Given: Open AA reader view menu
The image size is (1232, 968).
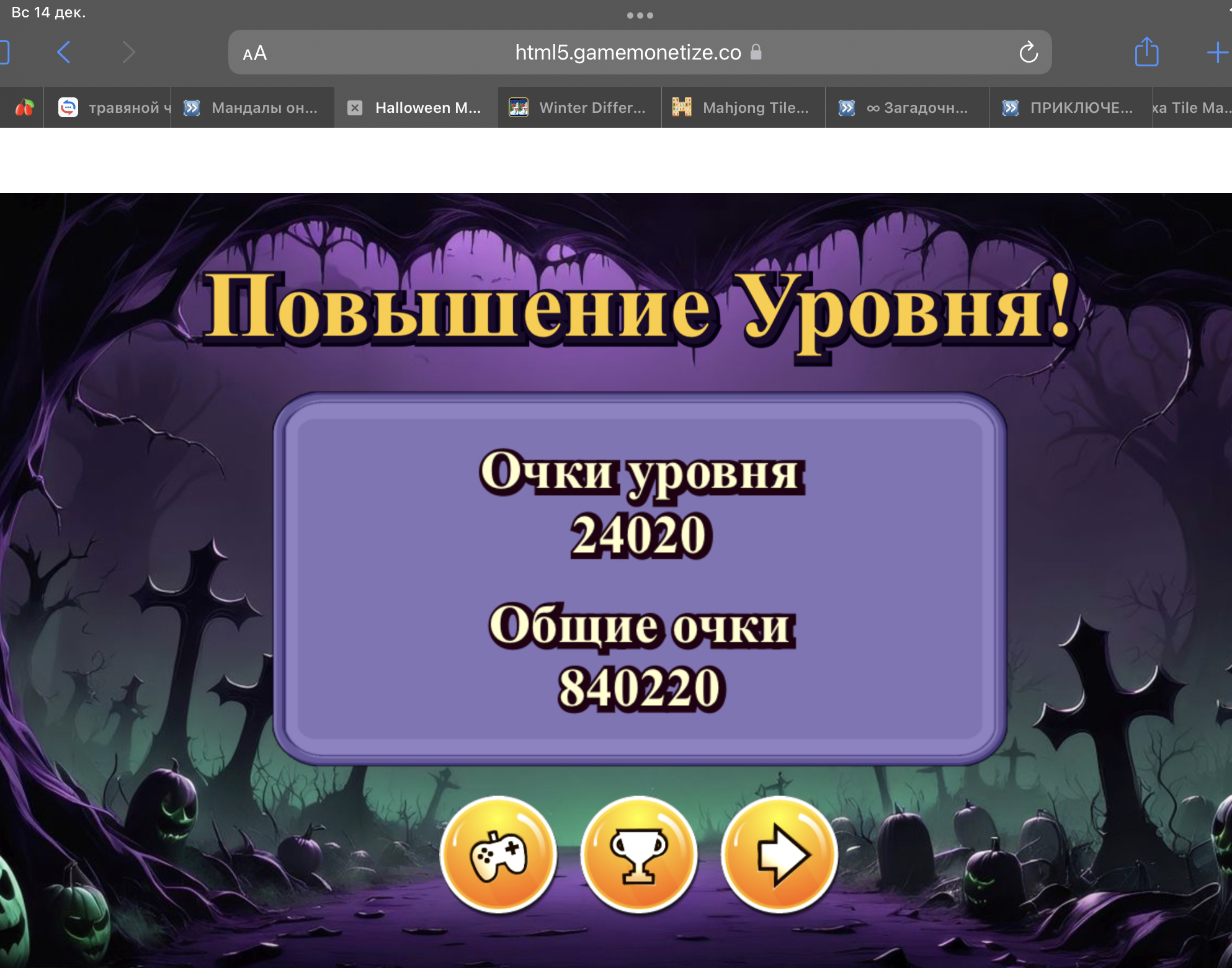Looking at the screenshot, I should tap(255, 53).
